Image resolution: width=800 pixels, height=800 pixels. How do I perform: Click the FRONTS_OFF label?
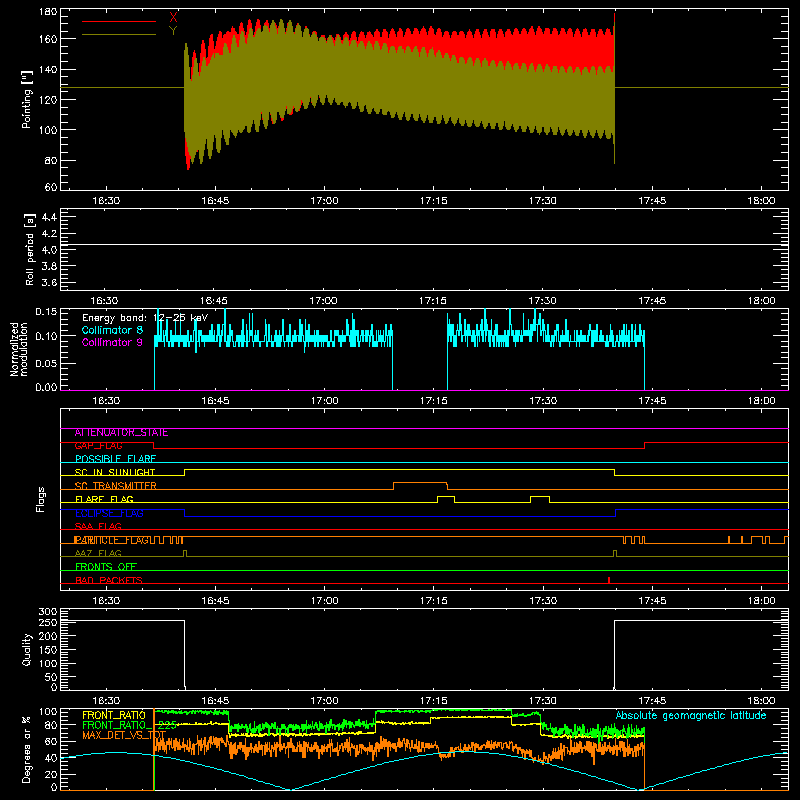106,567
